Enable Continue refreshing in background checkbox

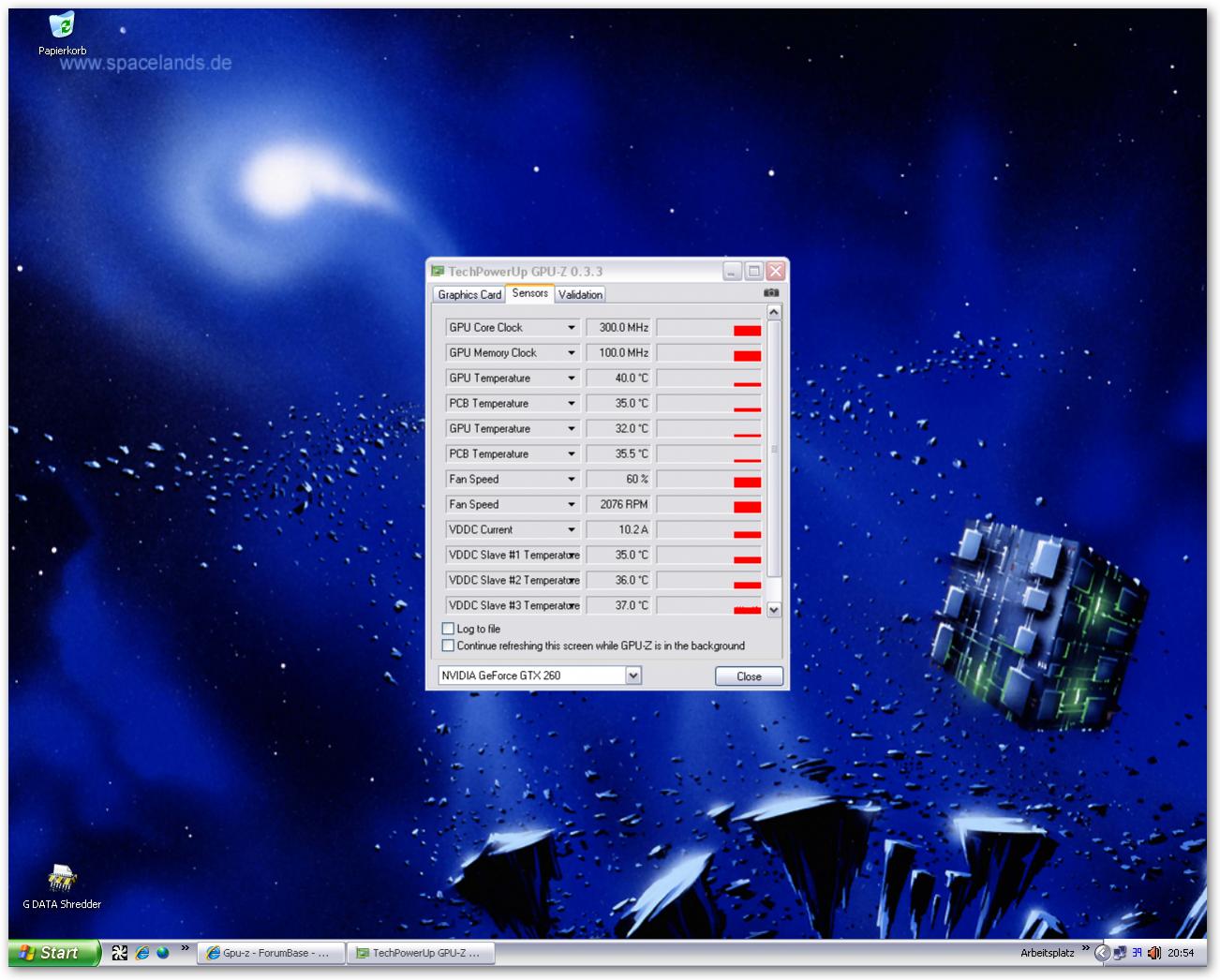[x=448, y=646]
